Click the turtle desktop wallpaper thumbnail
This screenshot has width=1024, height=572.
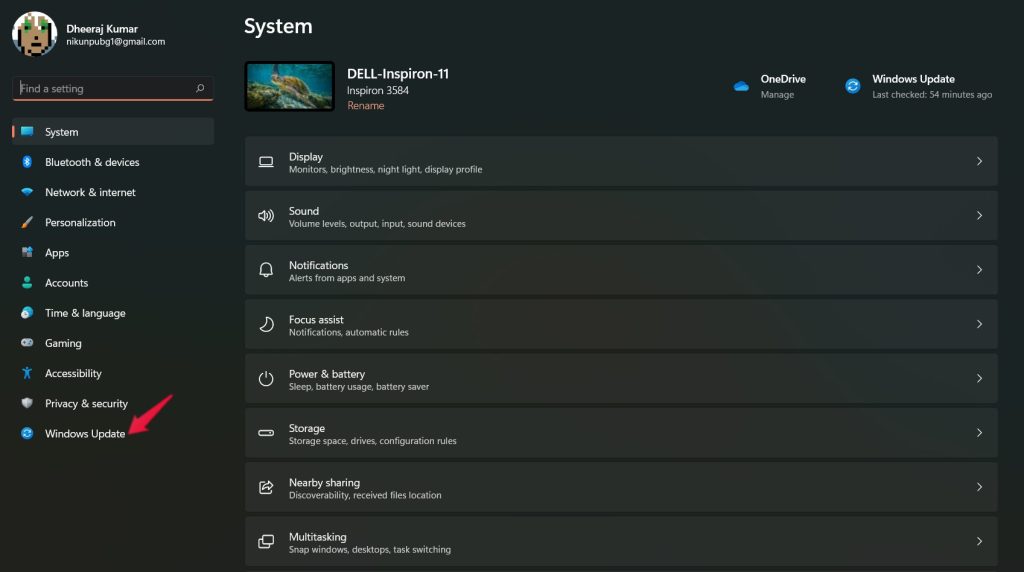tap(289, 86)
